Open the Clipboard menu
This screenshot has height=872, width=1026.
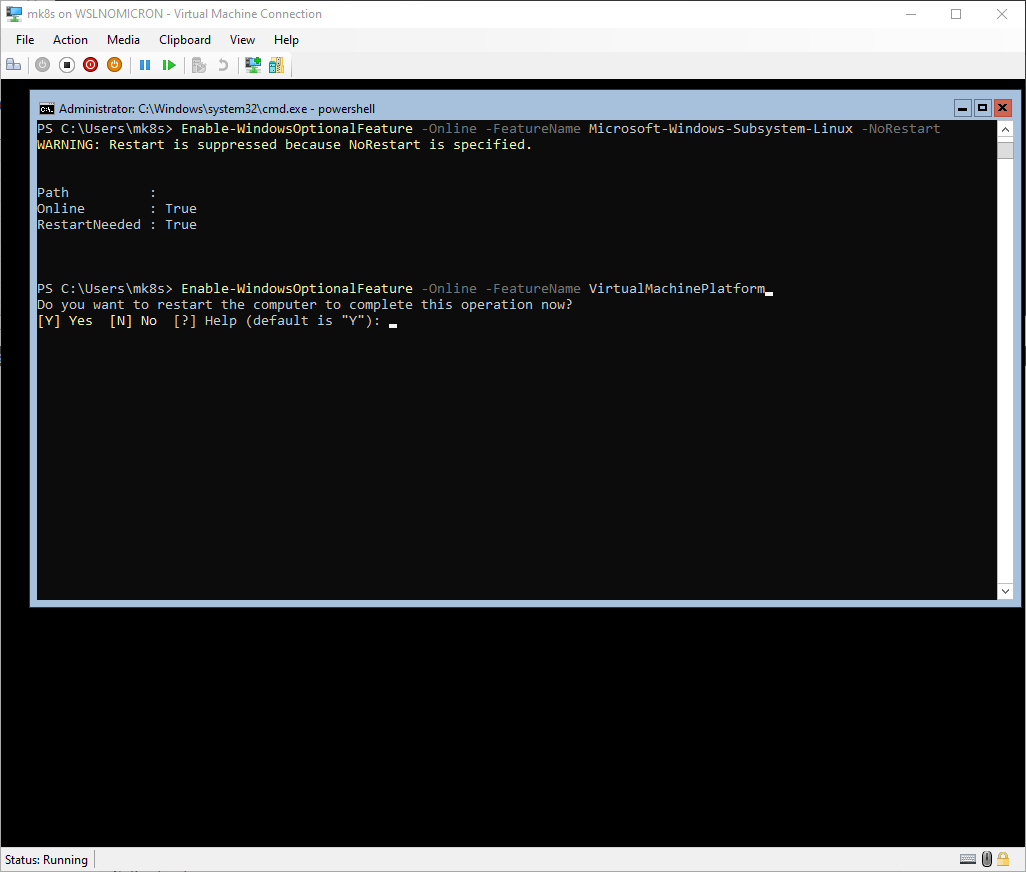[x=185, y=40]
